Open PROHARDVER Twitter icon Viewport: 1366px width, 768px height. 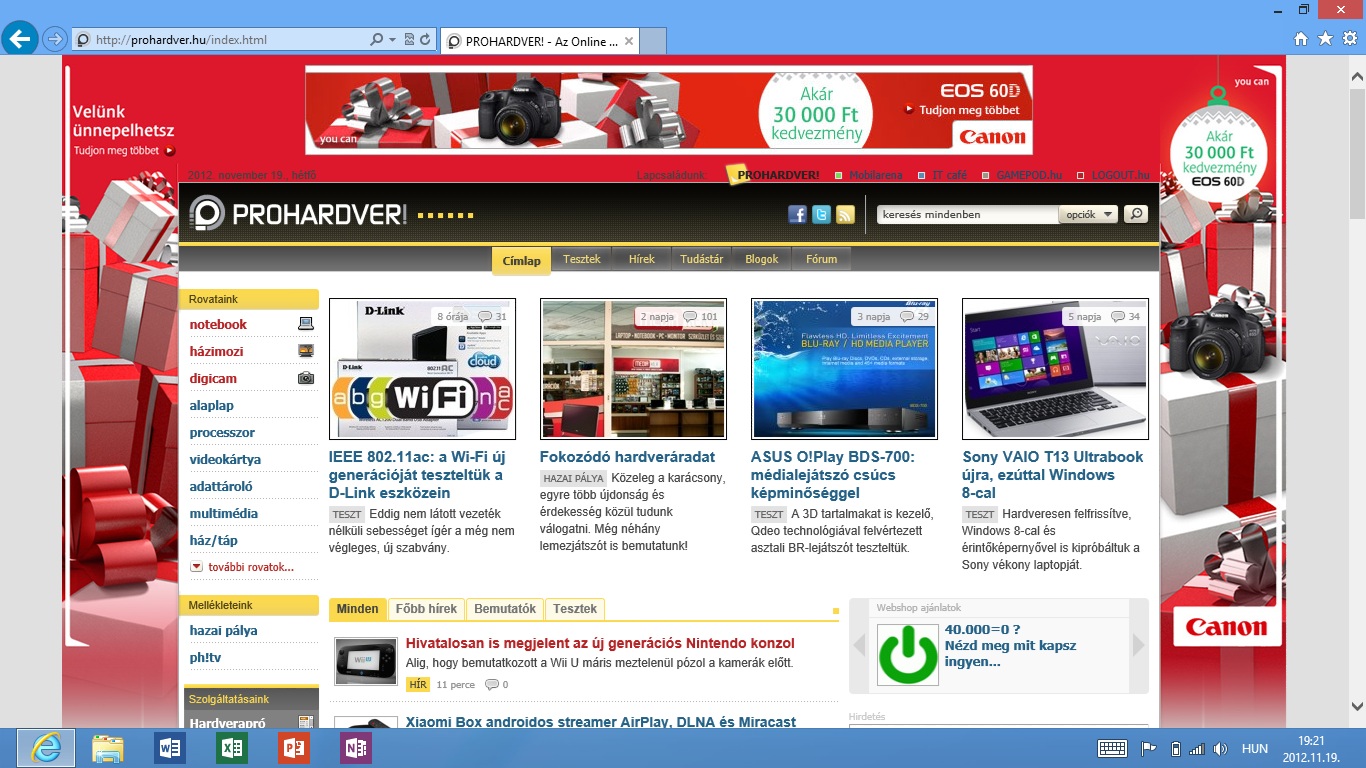(821, 214)
